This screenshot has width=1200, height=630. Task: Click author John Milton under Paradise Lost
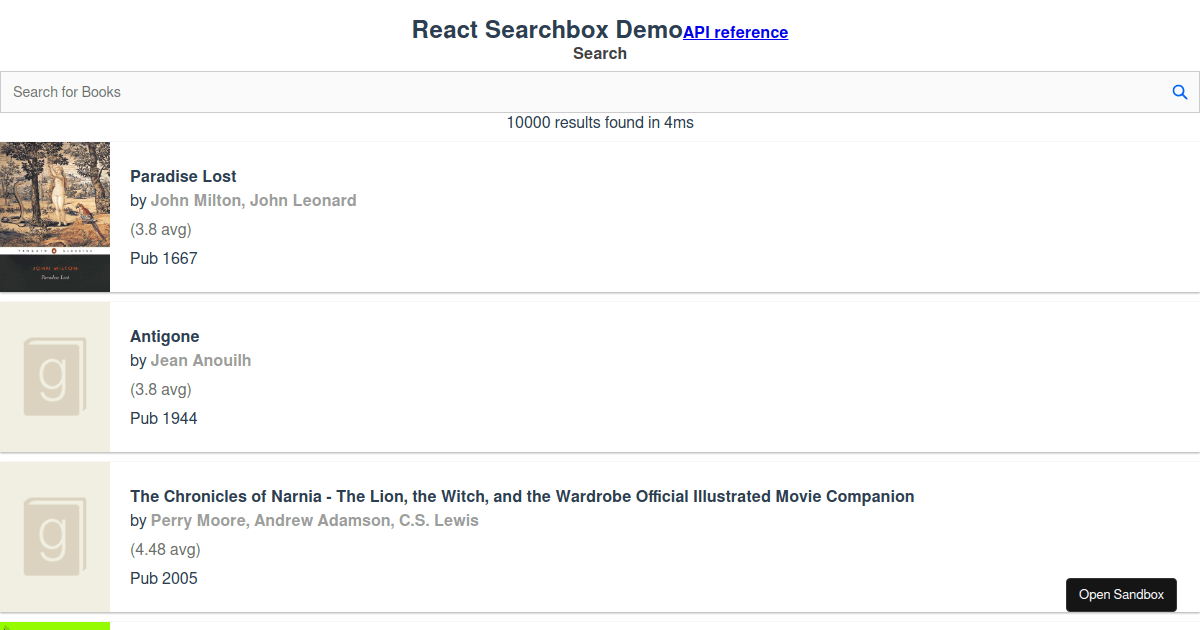[196, 200]
